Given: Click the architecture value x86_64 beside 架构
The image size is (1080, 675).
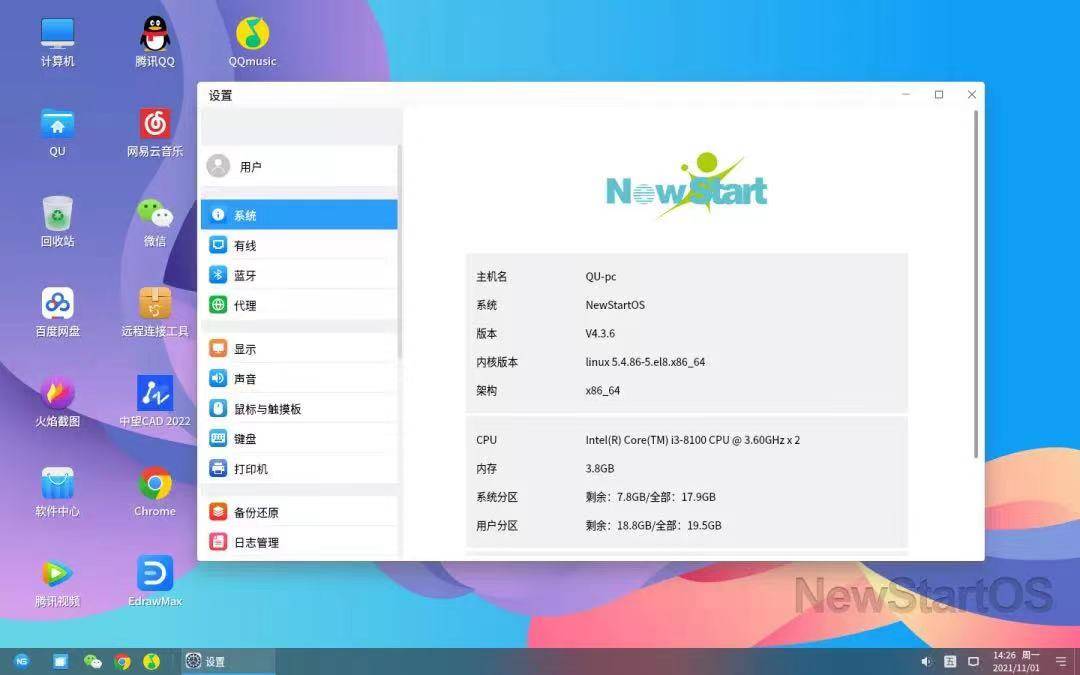Looking at the screenshot, I should [603, 391].
